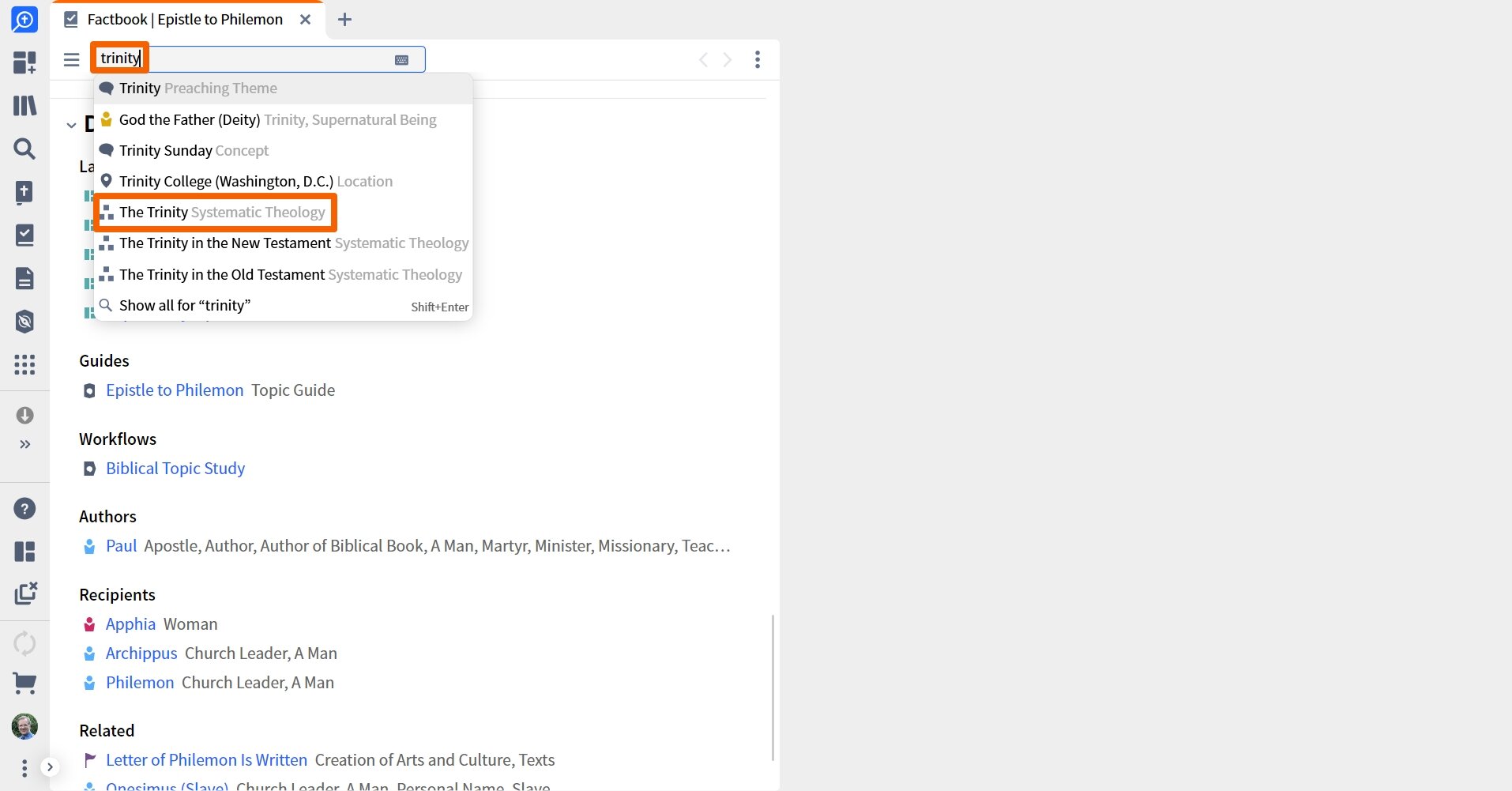Expand the sidebar with arrow button
This screenshot has width=1512, height=791.
50,767
